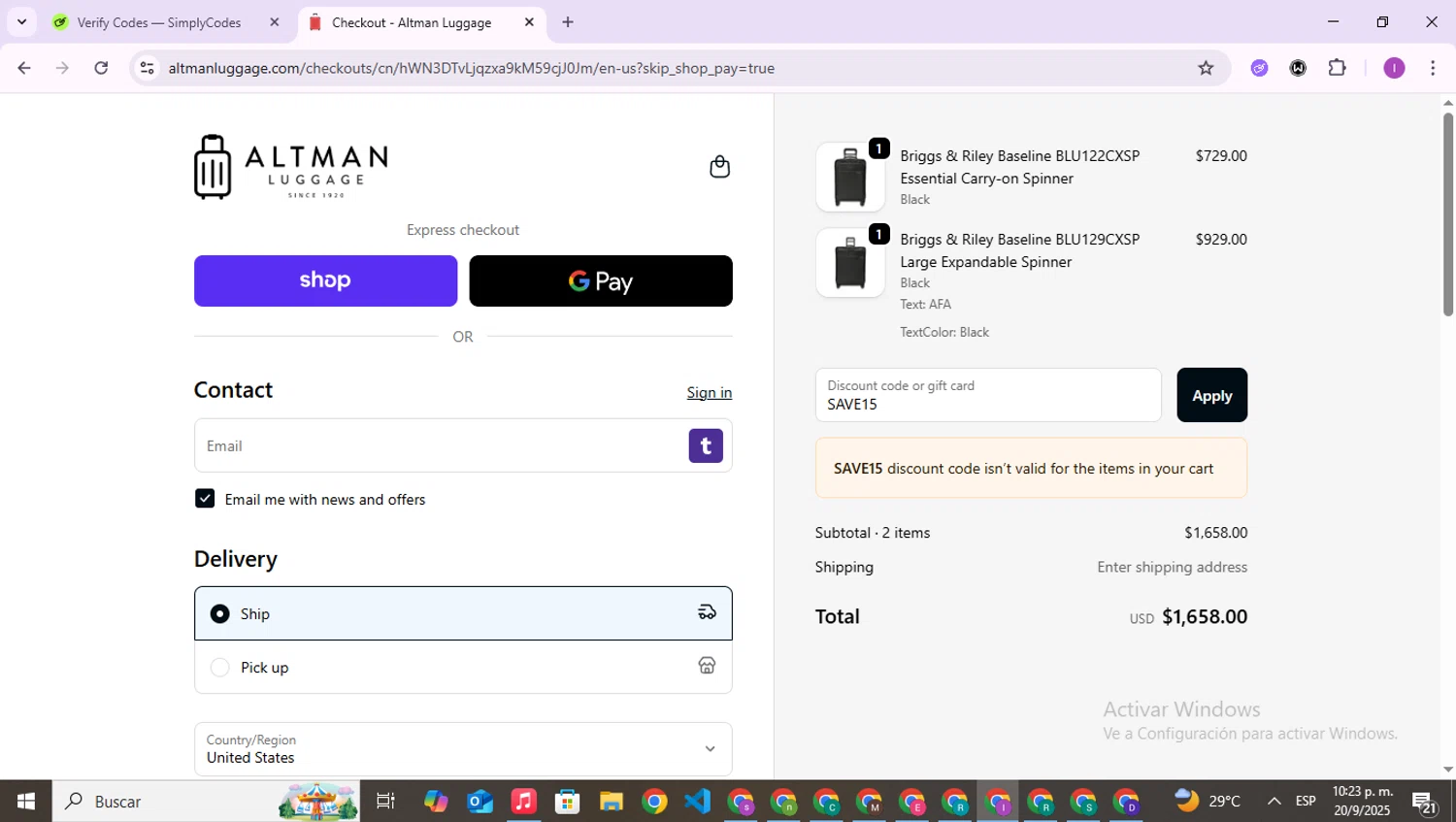Image resolution: width=1456 pixels, height=822 pixels.
Task: Open weather widget showing 29°C
Action: (1208, 801)
